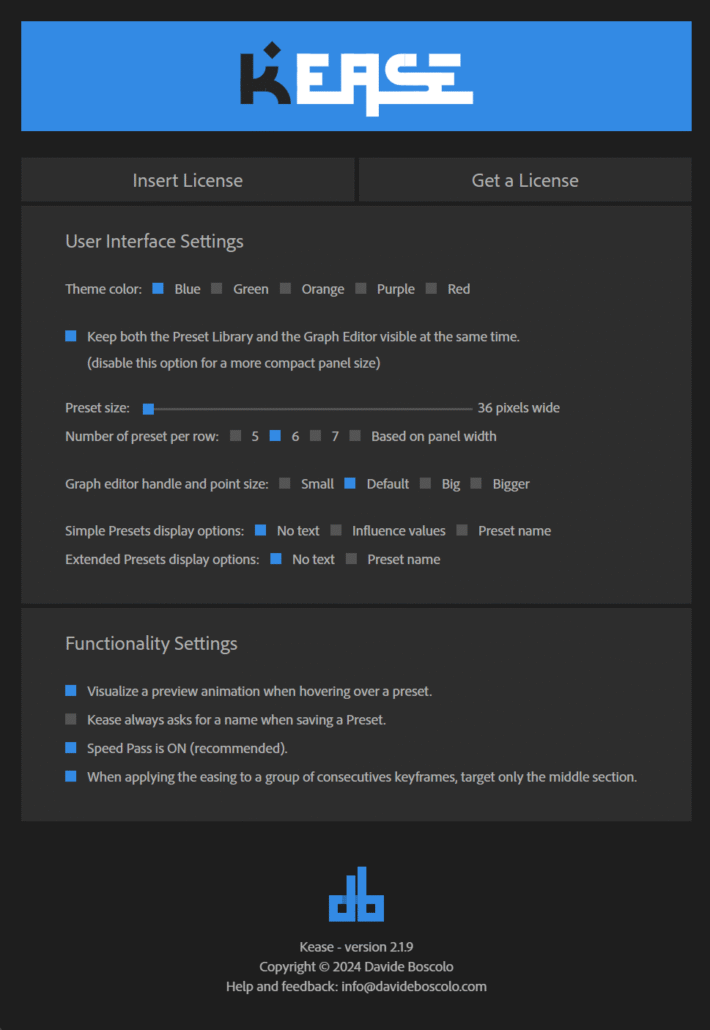Choose the Orange theme color
Screen dimensions: 710x1030
[285, 289]
